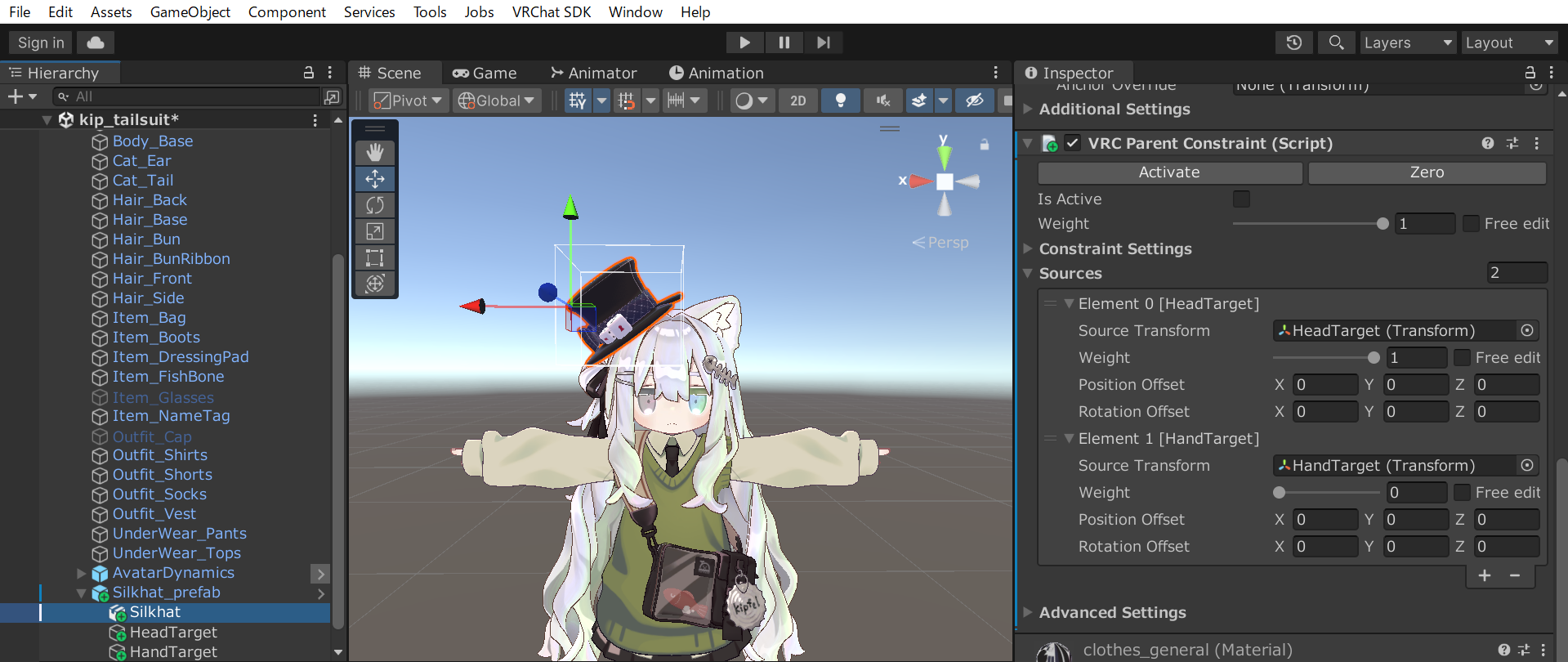Viewport: 1568px width, 662px height.
Task: Lock the Hierarchy panel
Action: [309, 73]
